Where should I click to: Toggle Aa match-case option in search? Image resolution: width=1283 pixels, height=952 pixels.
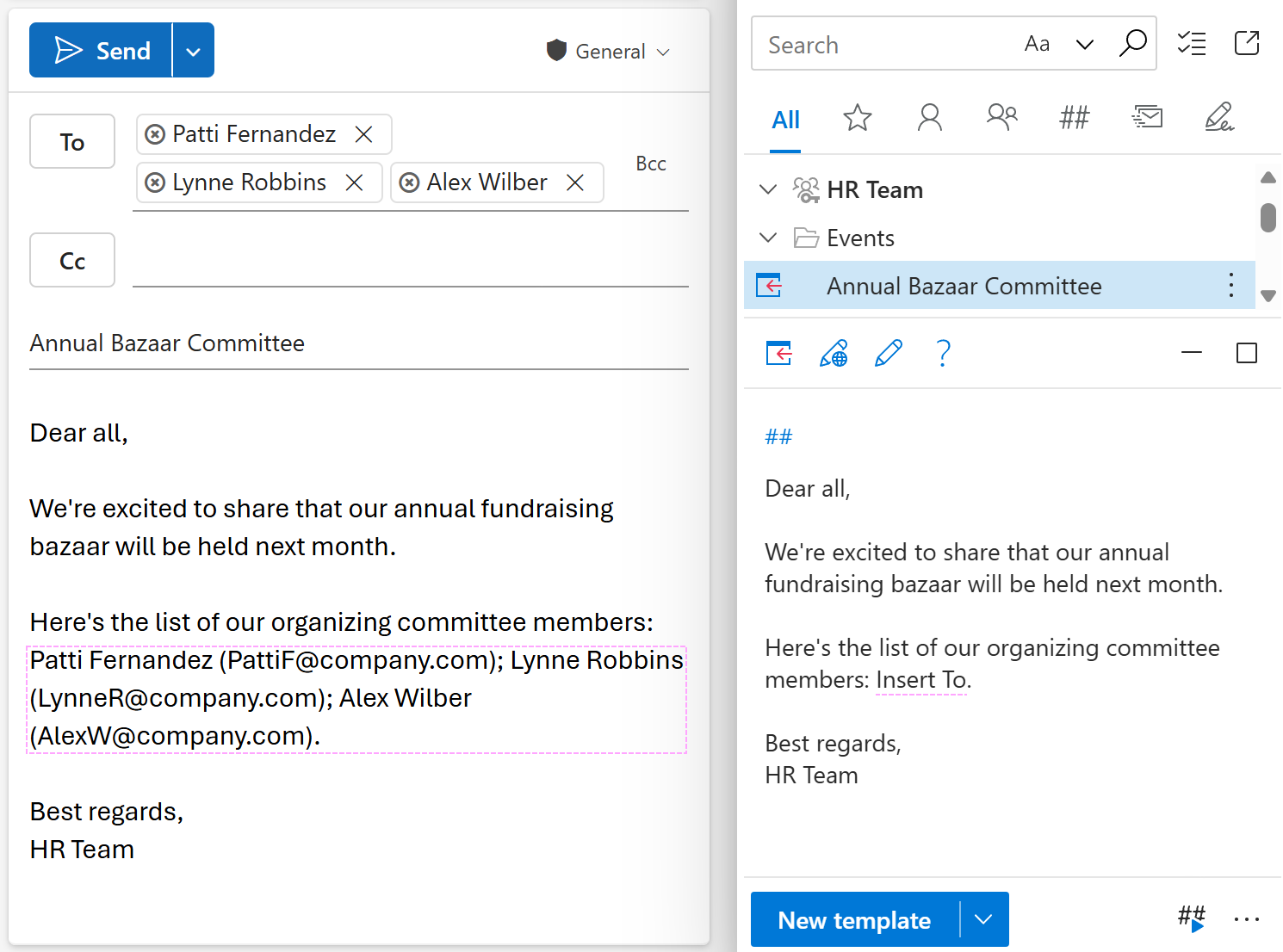pyautogui.click(x=1037, y=43)
